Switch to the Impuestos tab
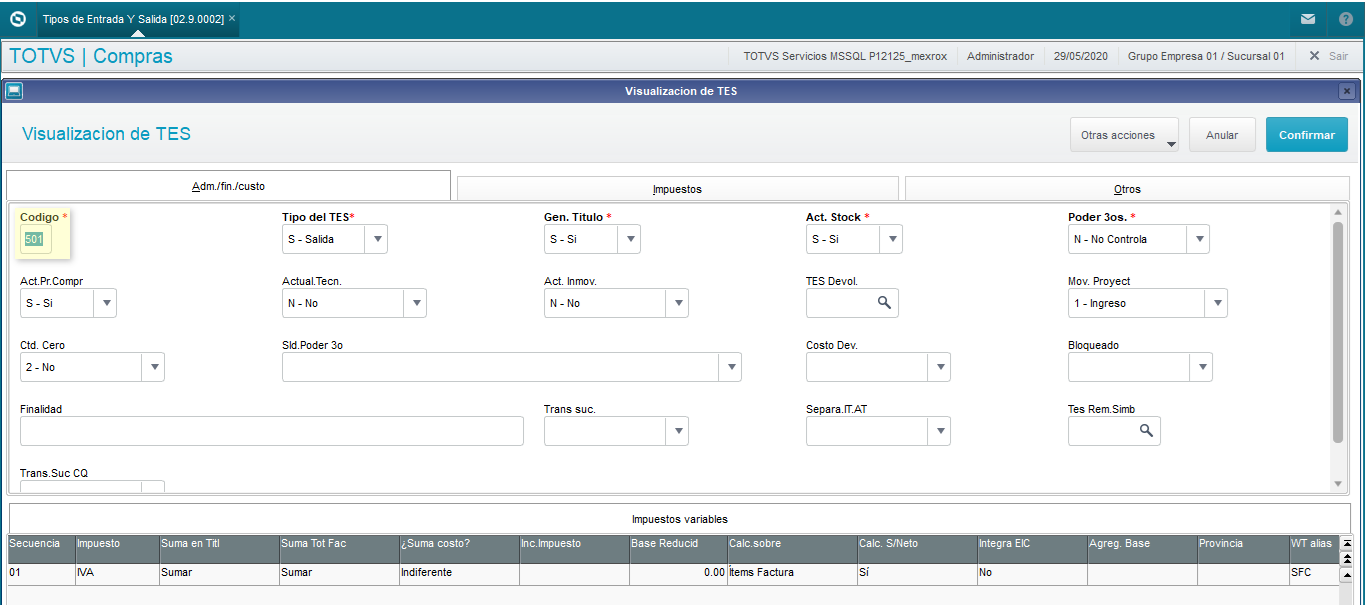 (677, 188)
